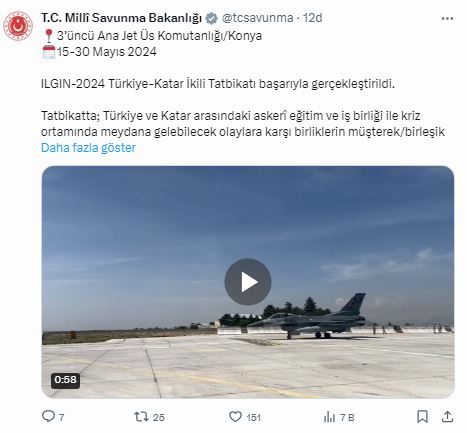Click the blue verified badge next to the name
The image size is (467, 433).
[211, 18]
